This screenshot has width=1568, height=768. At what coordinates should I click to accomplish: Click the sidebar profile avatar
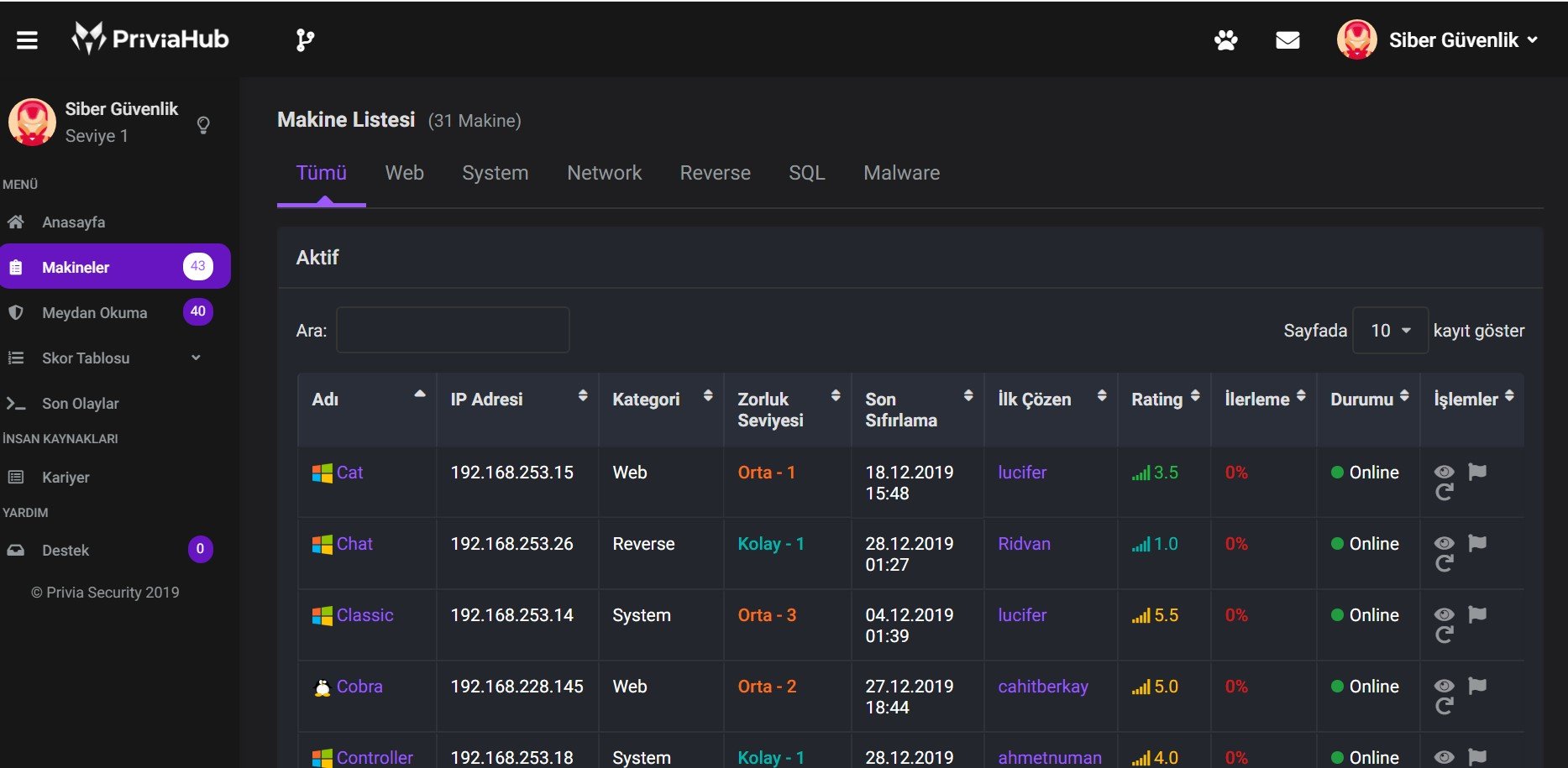[x=32, y=122]
